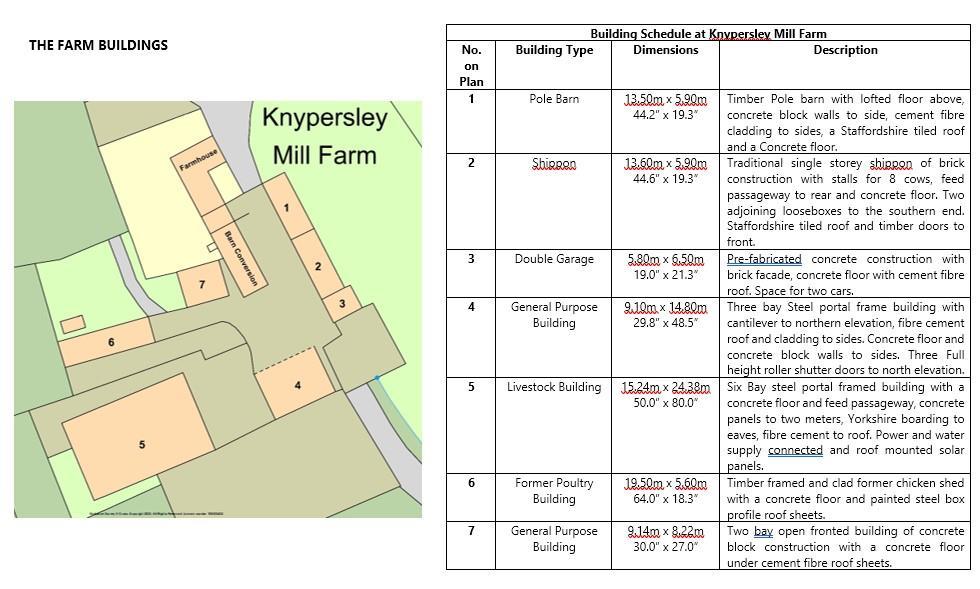The image size is (980, 589).
Task: Click the underlined 'Pre-fabricated' word
Action: pos(764,259)
